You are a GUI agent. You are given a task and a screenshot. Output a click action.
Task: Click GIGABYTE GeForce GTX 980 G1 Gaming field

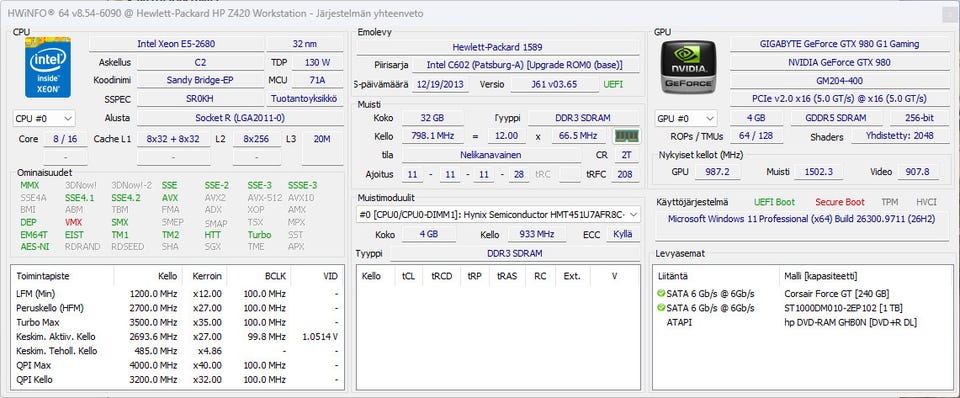pos(839,44)
